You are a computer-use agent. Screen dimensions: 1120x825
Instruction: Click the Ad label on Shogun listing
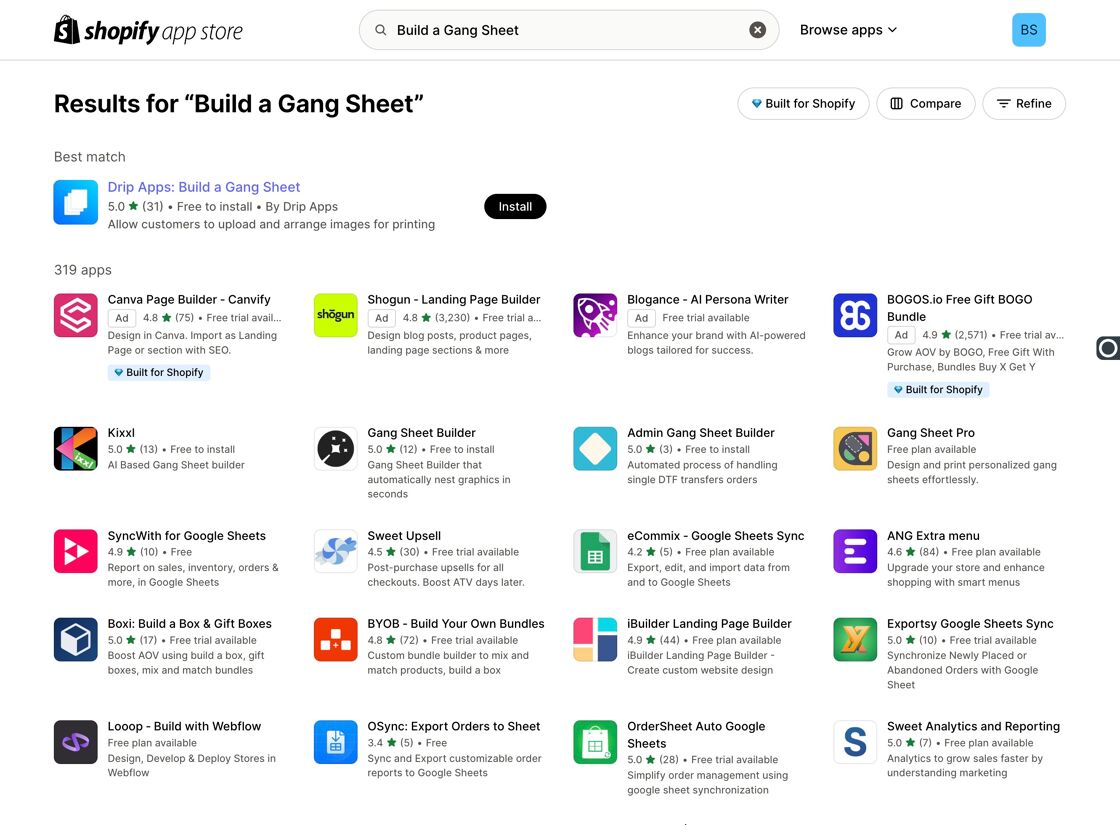pyautogui.click(x=382, y=318)
